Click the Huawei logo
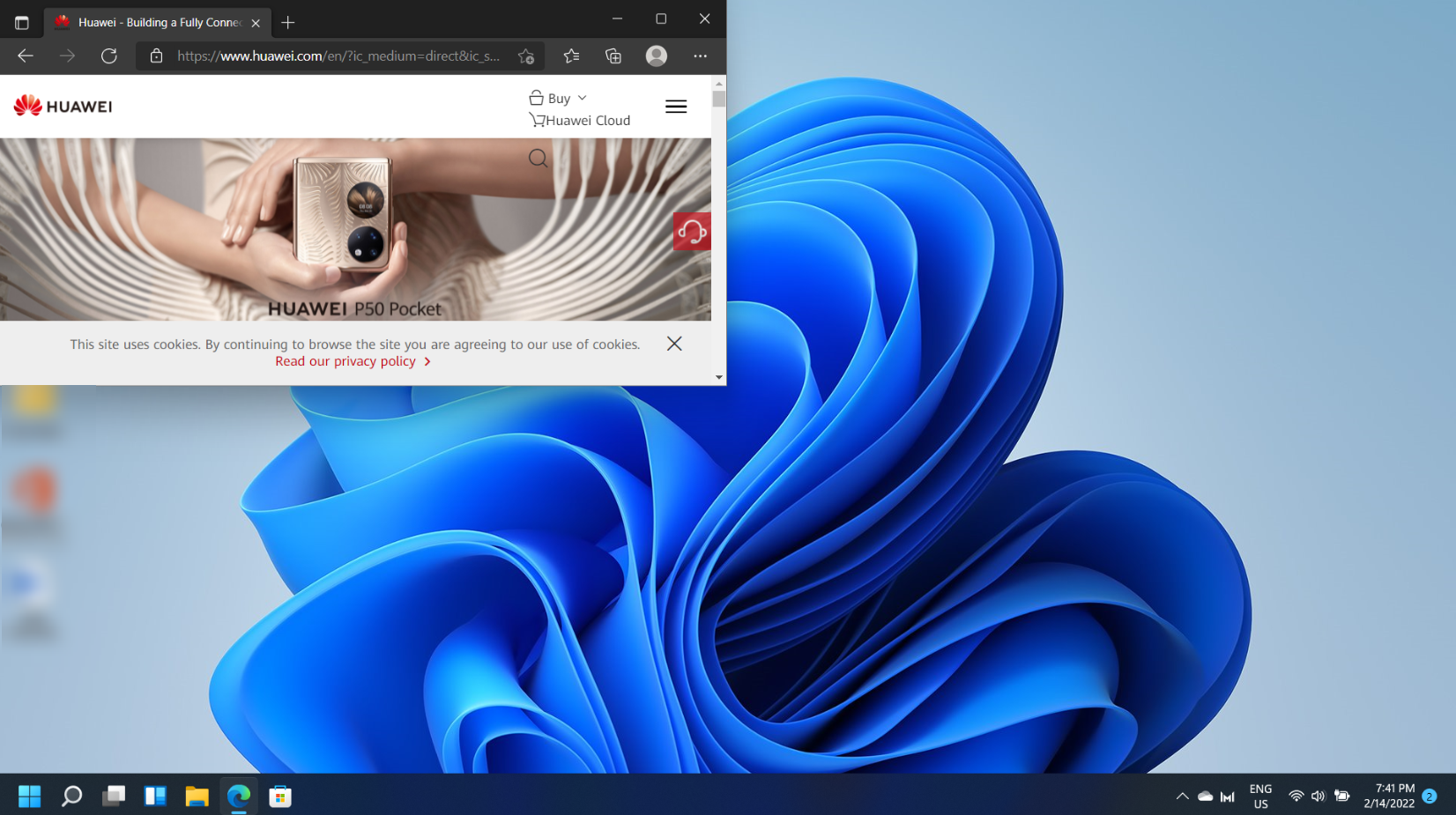 pos(63,106)
